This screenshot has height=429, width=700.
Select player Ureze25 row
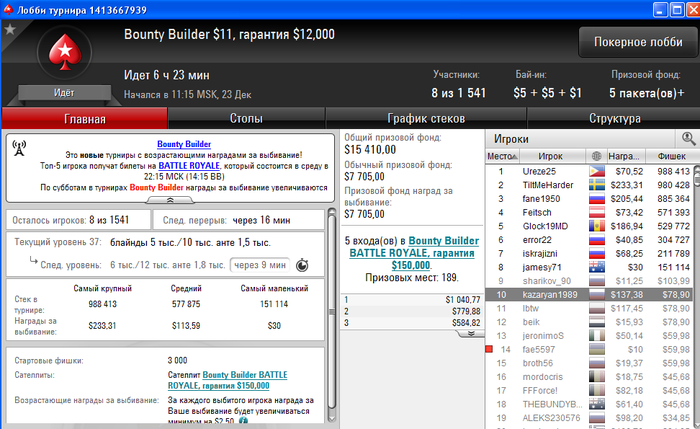(589, 171)
